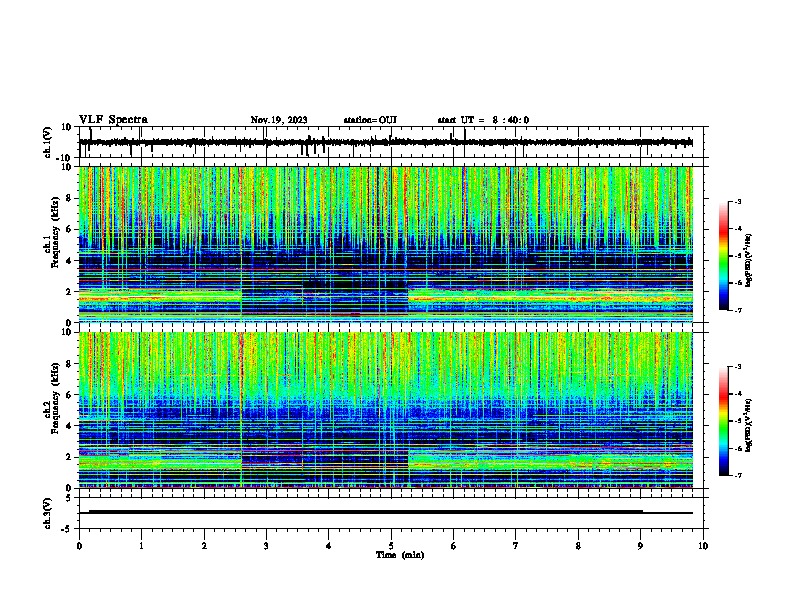Click inside the ch.2 spectrogram plot
Image resolution: width=792 pixels, height=612 pixels.
pos(386,410)
